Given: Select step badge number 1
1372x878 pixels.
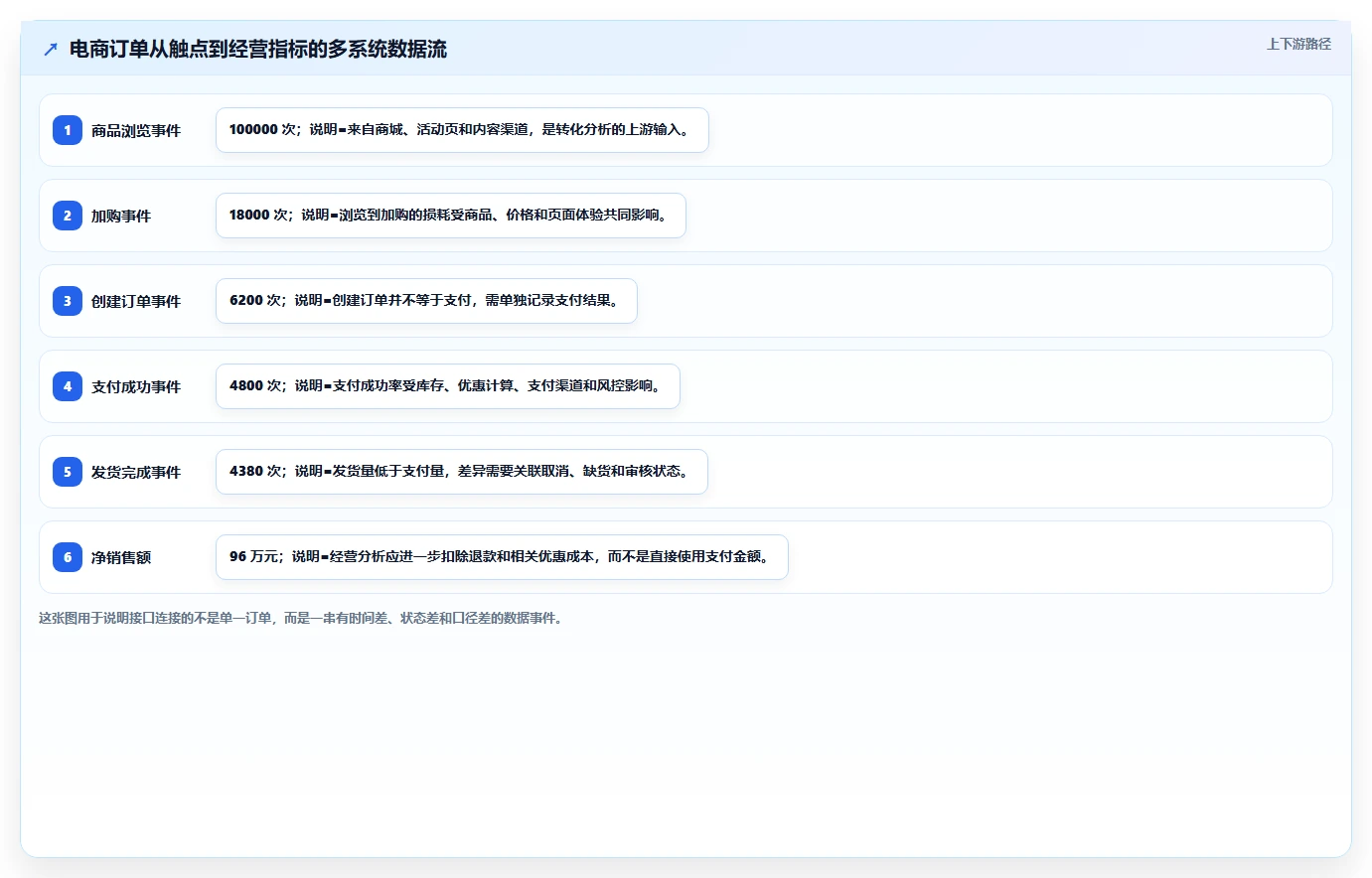Looking at the screenshot, I should [x=68, y=130].
